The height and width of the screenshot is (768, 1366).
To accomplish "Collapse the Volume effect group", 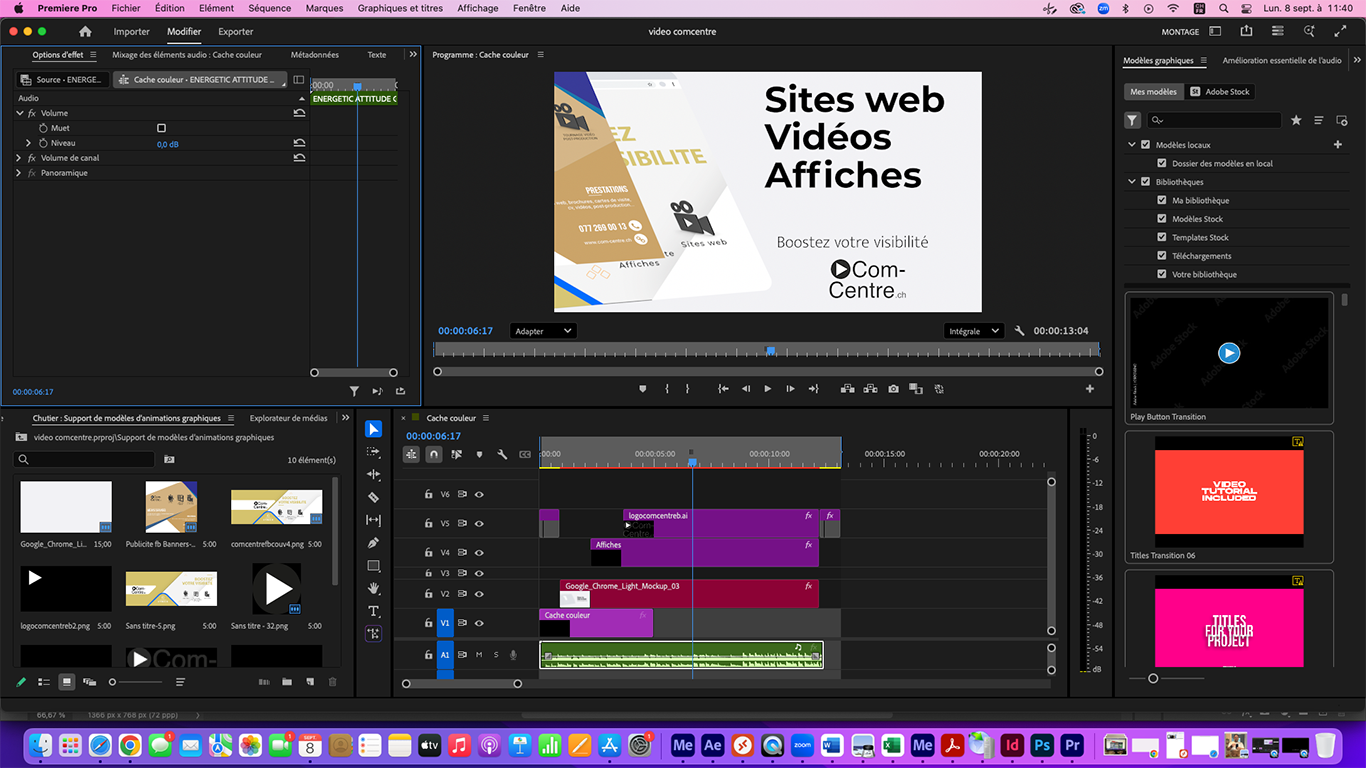I will 19,113.
